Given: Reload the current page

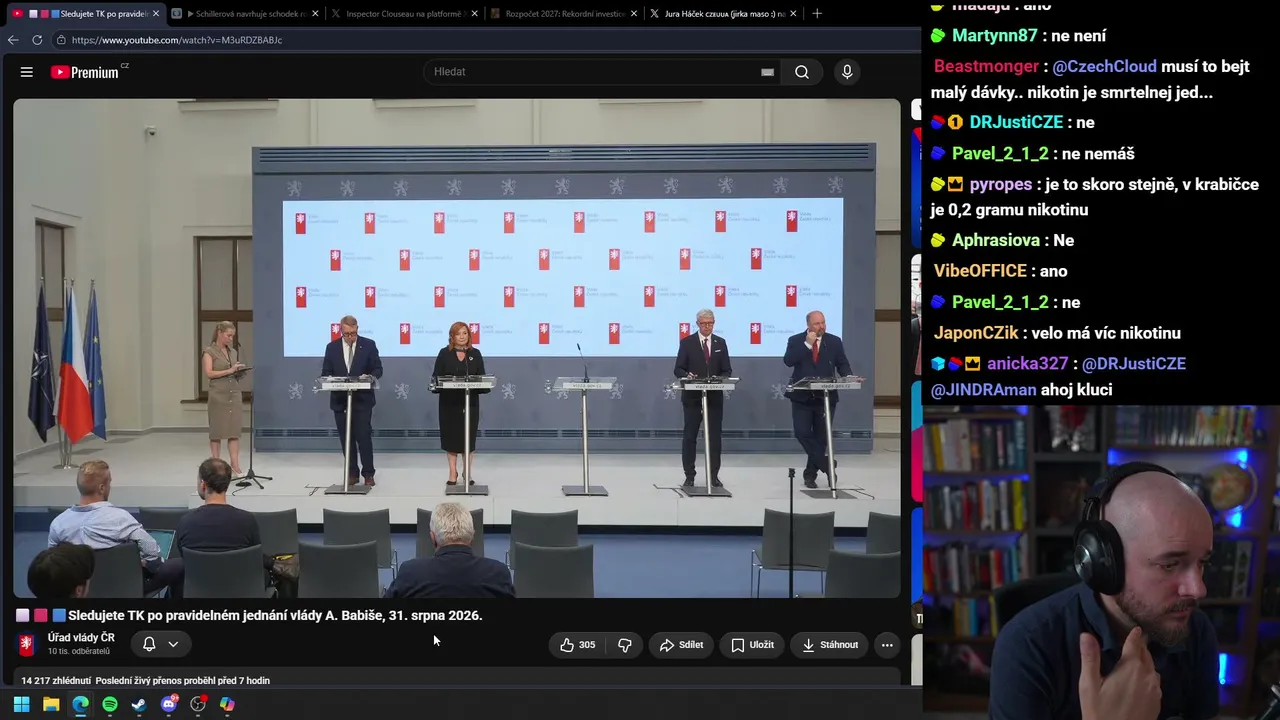Looking at the screenshot, I should point(37,40).
